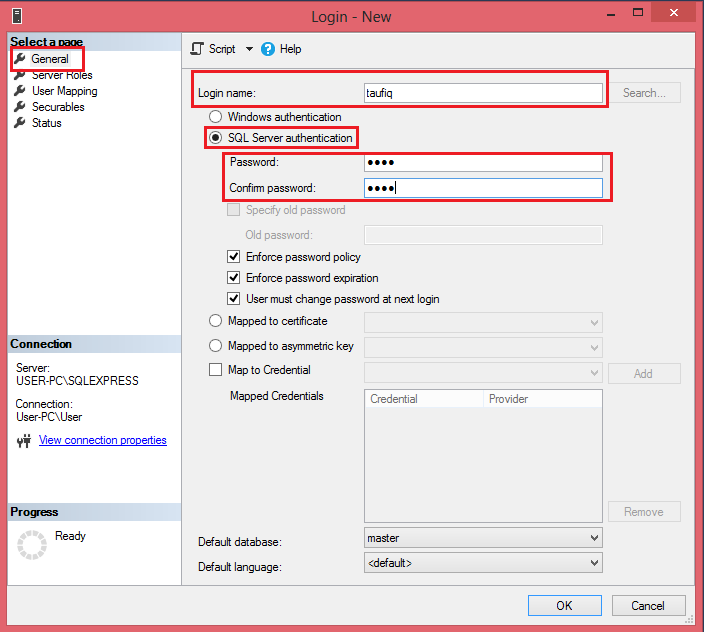Click the Script toolbar icon
This screenshot has width=704, height=632.
click(197, 49)
